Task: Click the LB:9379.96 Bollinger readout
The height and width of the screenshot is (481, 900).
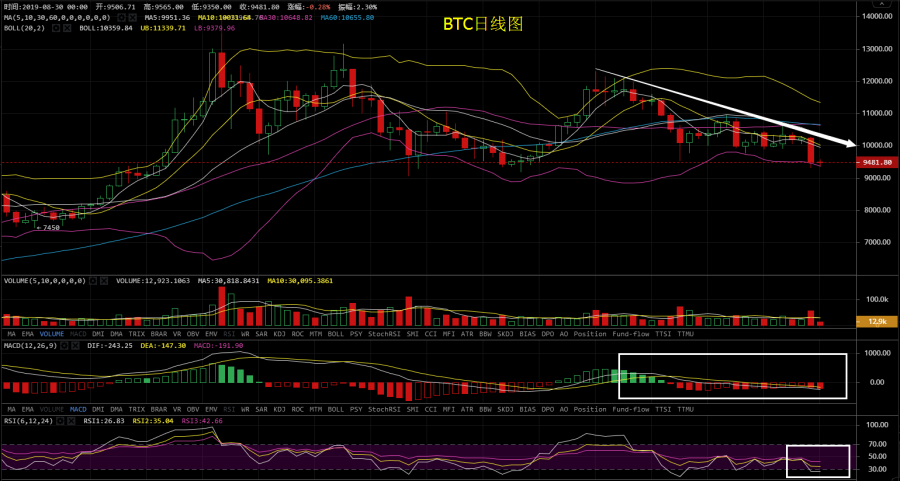Action: [x=215, y=28]
